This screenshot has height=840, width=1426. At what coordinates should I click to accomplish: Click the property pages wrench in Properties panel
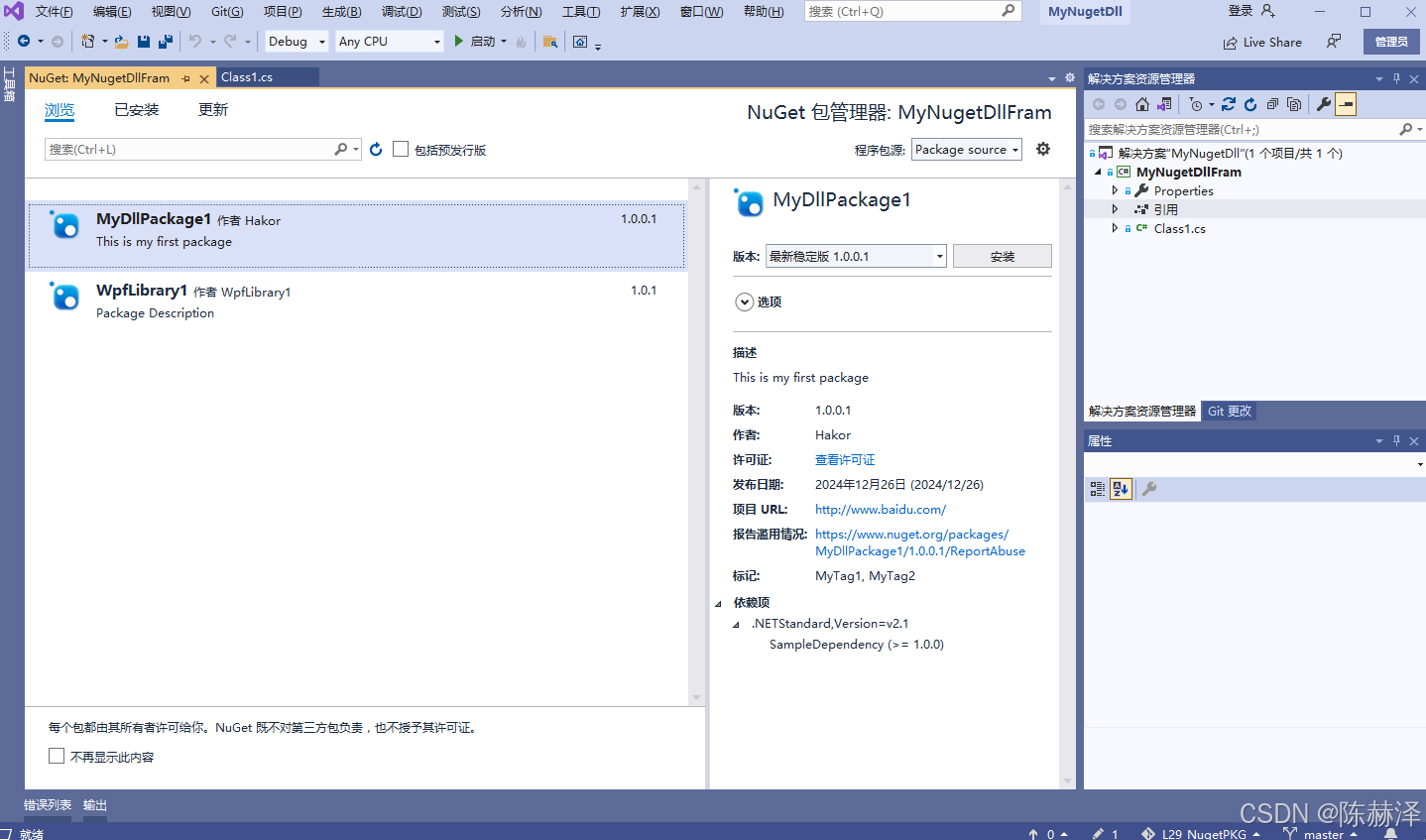1149,489
